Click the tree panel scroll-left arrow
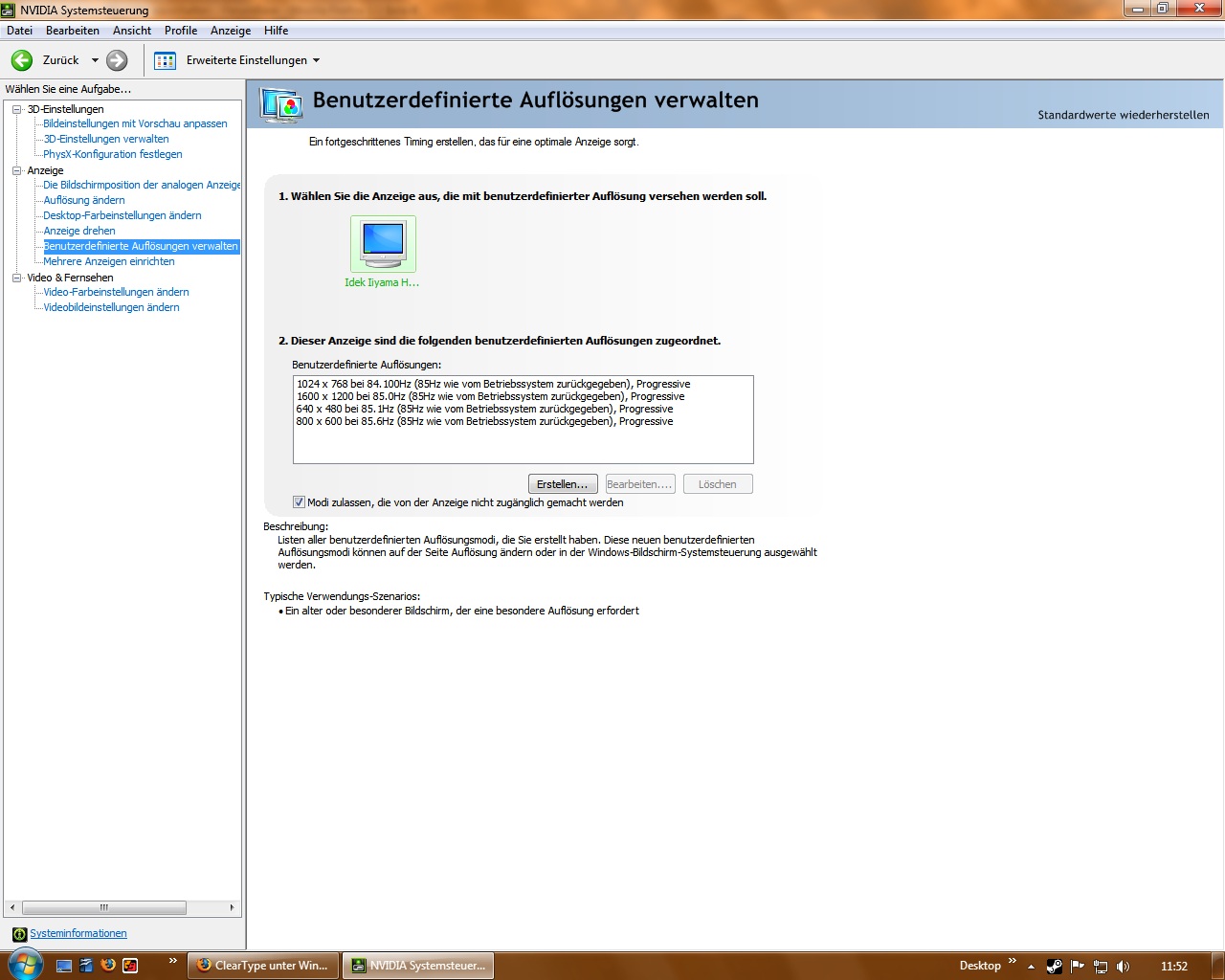 (x=11, y=907)
